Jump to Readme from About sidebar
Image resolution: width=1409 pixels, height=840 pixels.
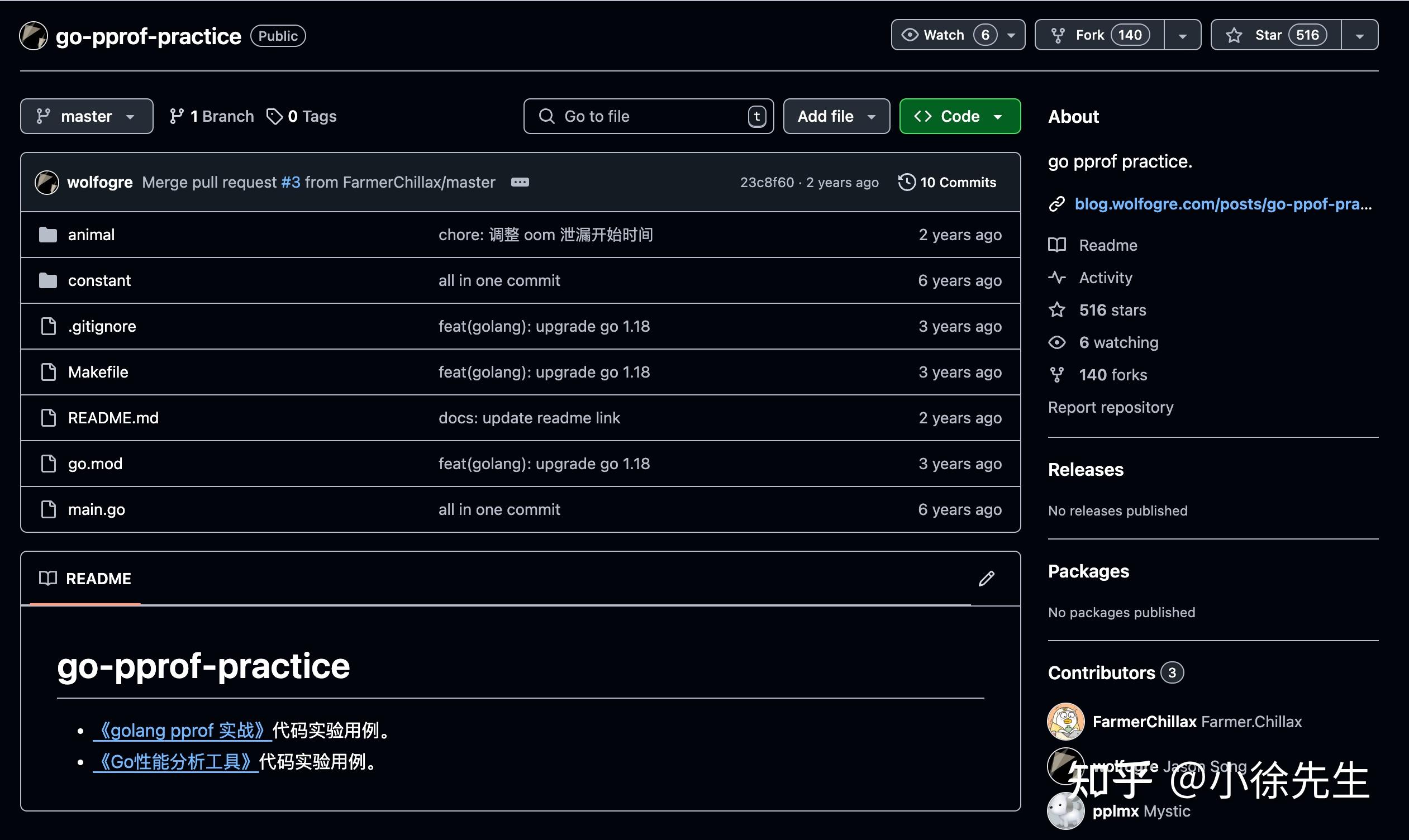pyautogui.click(x=1108, y=245)
